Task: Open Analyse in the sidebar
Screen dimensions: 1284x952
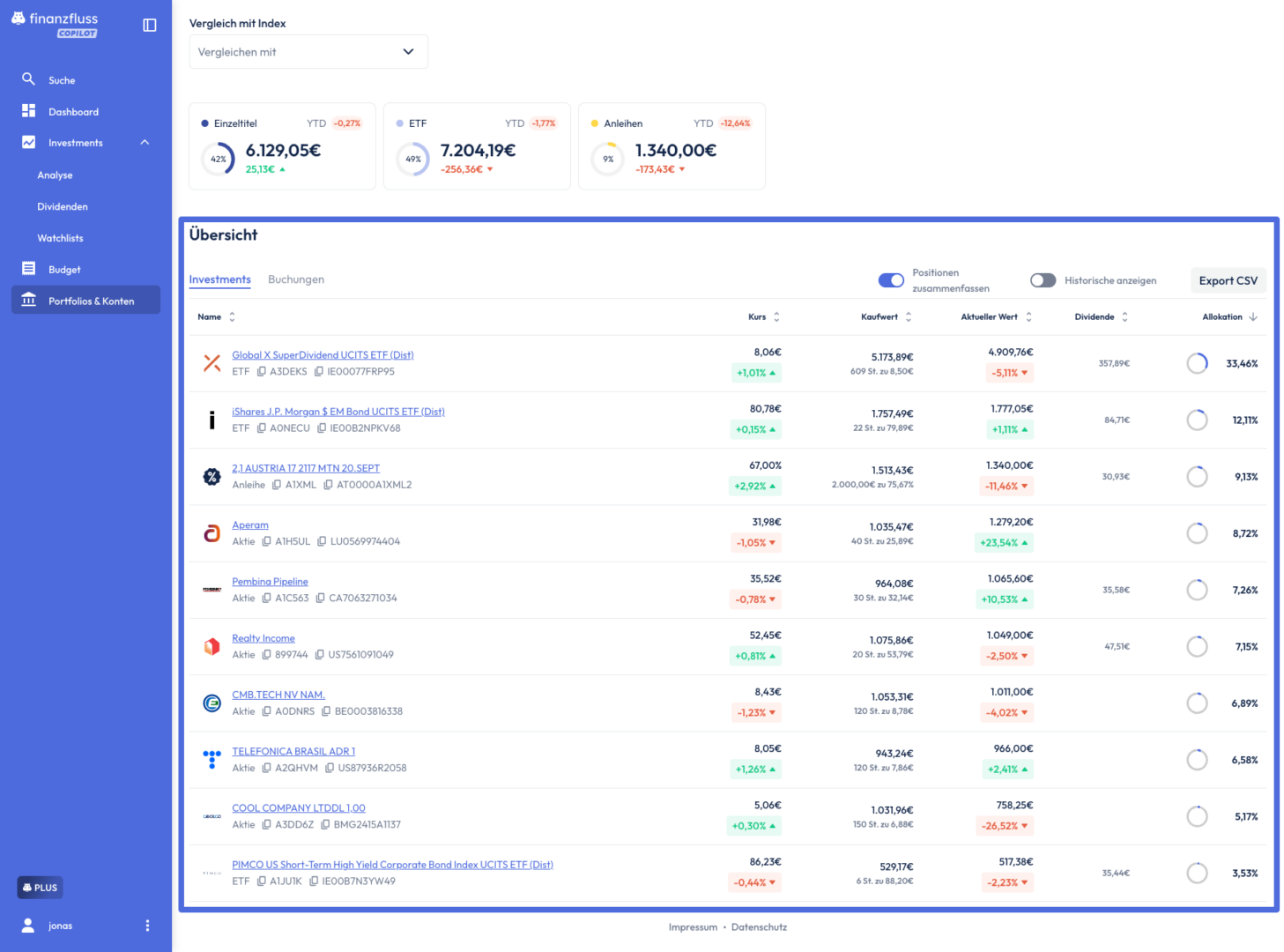Action: click(x=55, y=175)
